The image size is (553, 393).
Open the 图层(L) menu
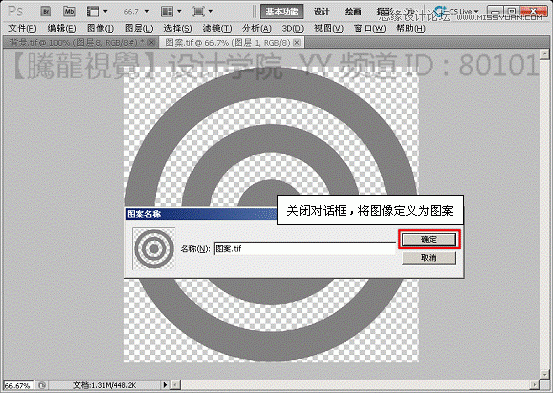(139, 28)
